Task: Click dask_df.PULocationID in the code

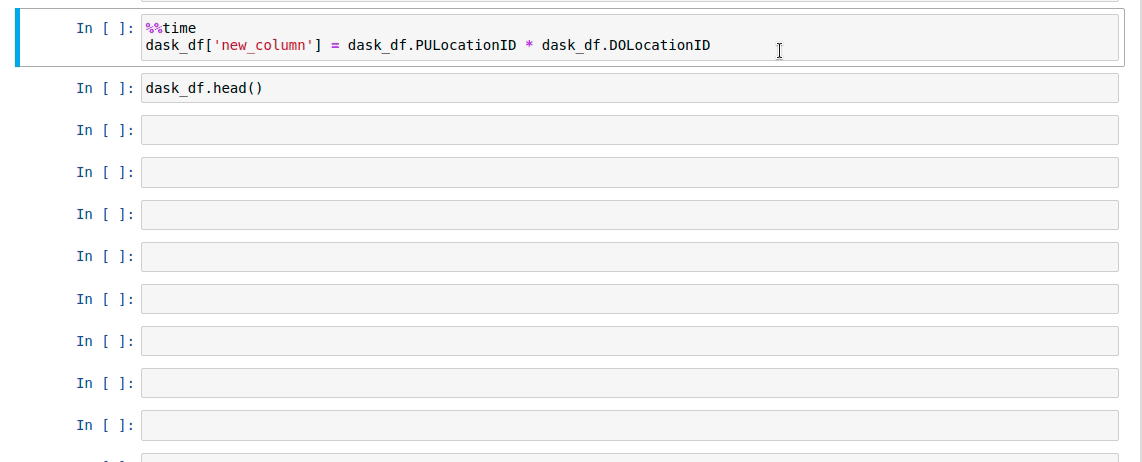Action: click(432, 45)
